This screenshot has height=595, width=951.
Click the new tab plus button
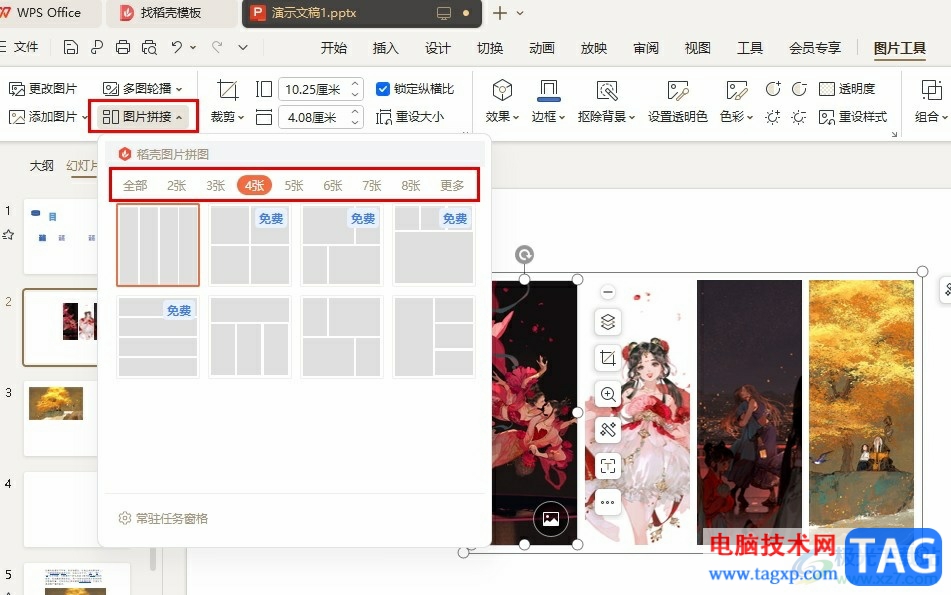500,13
